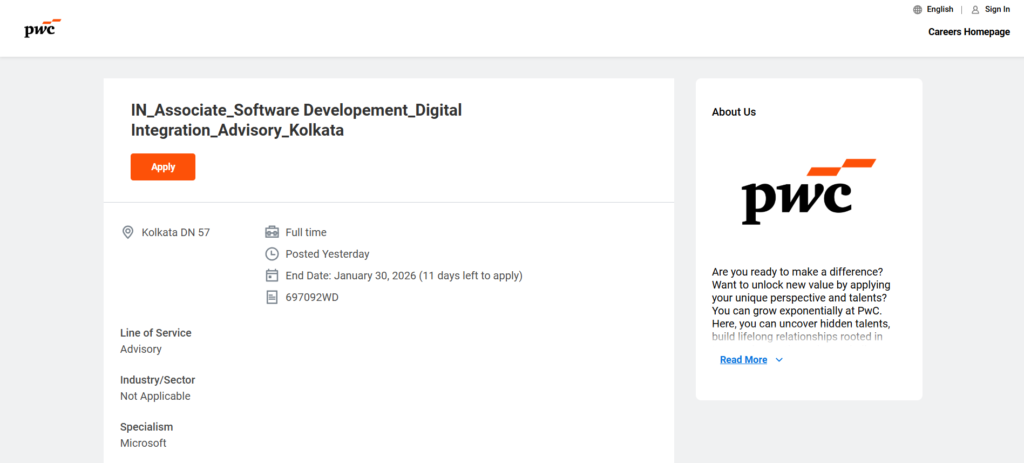This screenshot has height=463, width=1024.
Task: Click the globe language icon
Action: pyautogui.click(x=917, y=9)
